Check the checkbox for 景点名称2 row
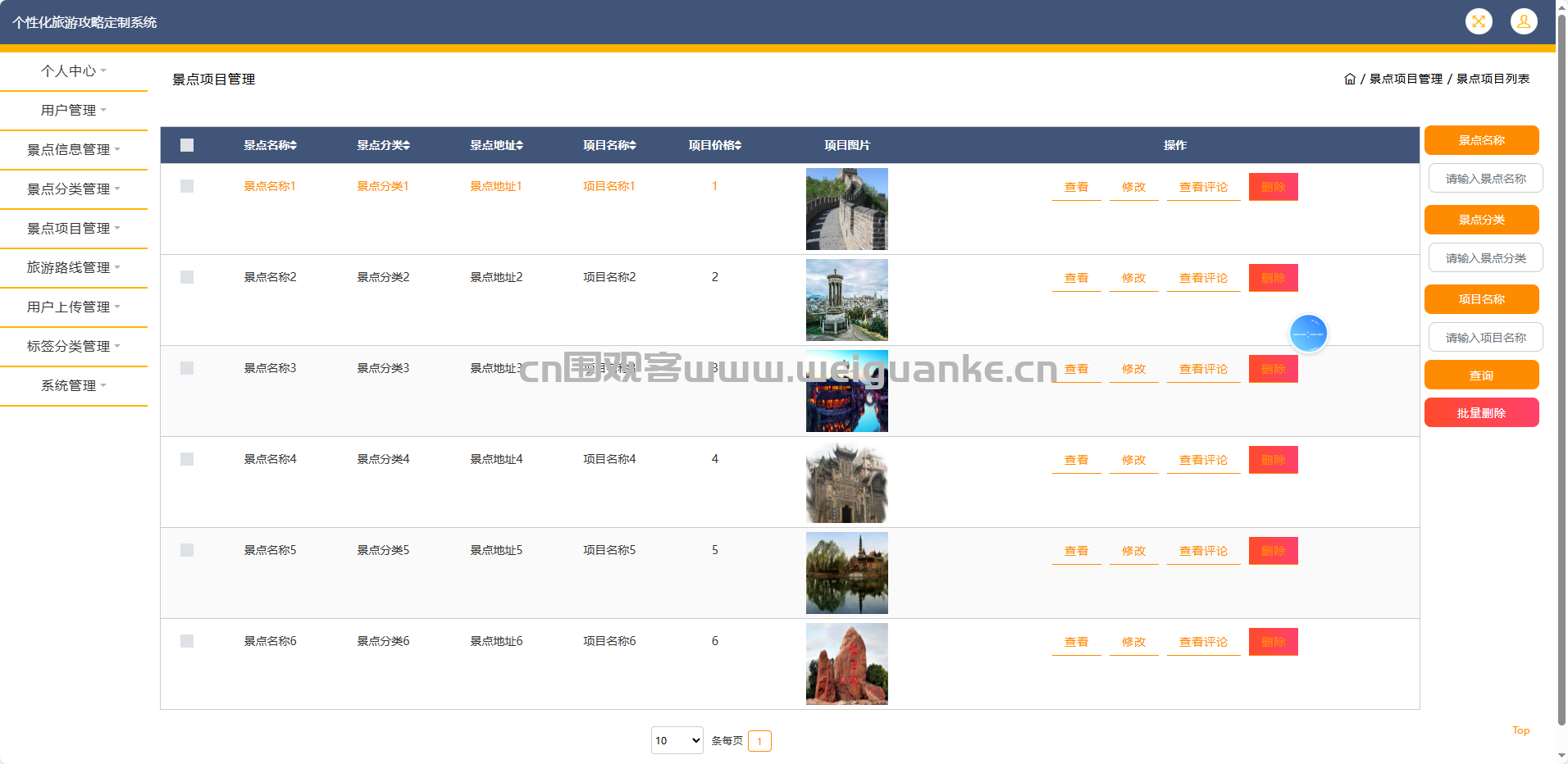This screenshot has height=764, width=1568. click(x=187, y=278)
